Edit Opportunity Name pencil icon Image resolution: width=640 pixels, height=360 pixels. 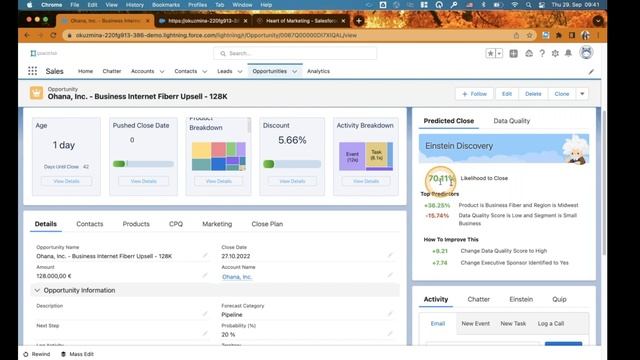click(205, 256)
